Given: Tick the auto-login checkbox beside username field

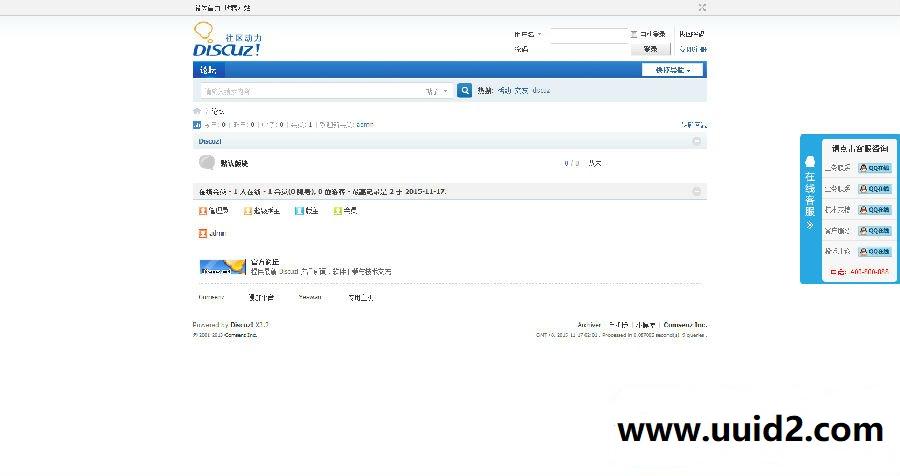Looking at the screenshot, I should click(634, 34).
